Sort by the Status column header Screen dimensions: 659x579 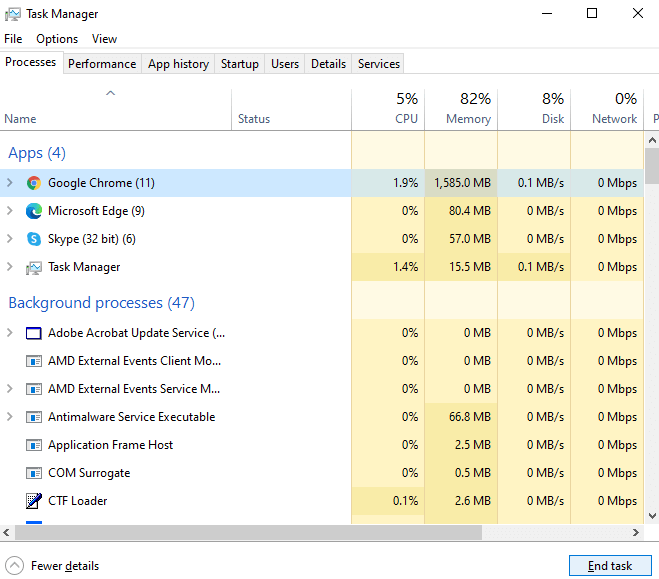tap(291, 109)
